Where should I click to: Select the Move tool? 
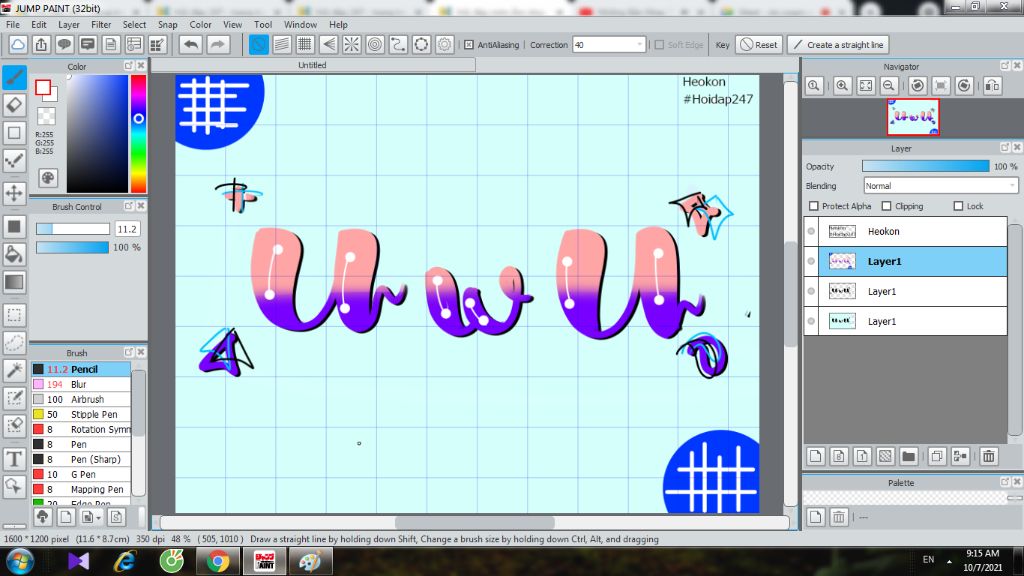pyautogui.click(x=14, y=193)
